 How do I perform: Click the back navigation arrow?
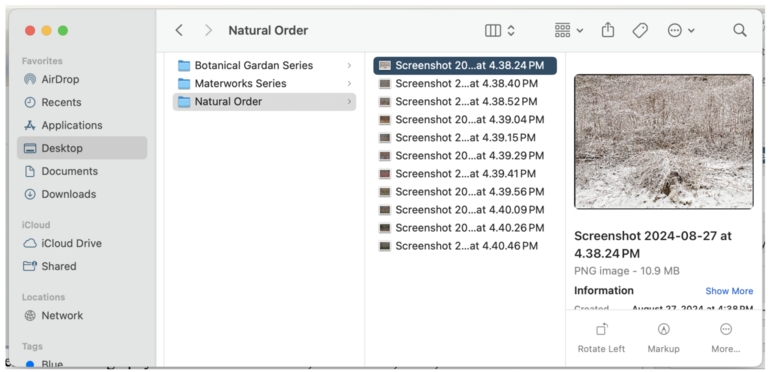(x=179, y=30)
